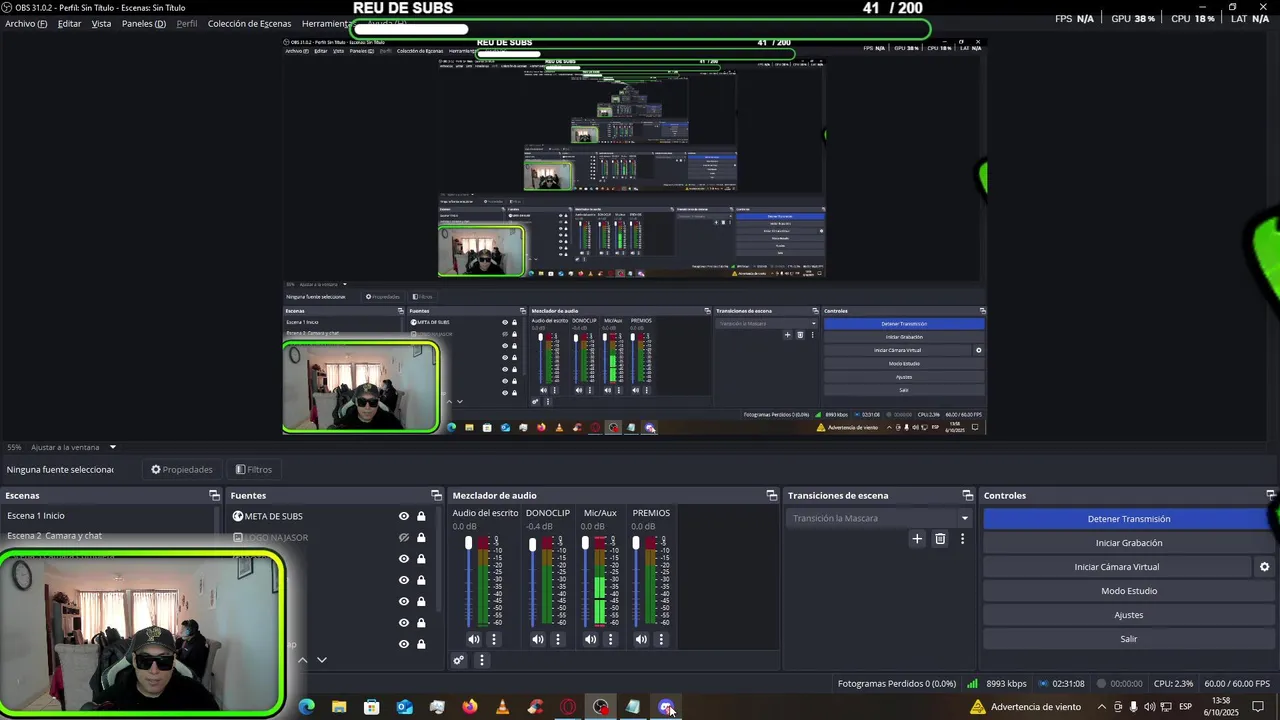
Task: Adjust the DONOCLIP volume fader
Action: pos(532,544)
